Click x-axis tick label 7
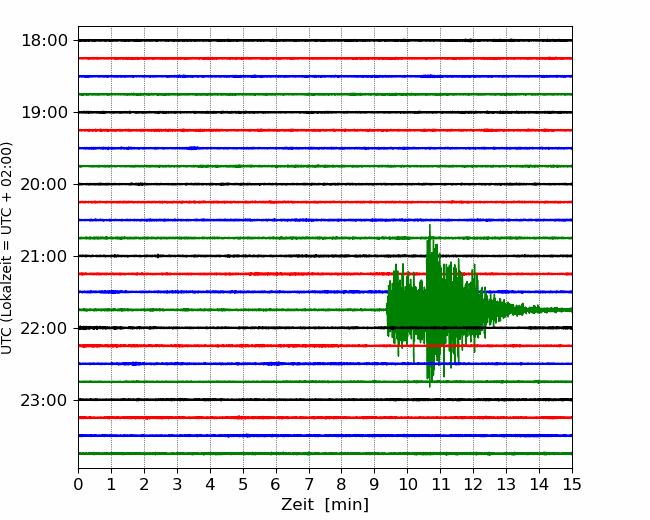The image size is (650, 520). (x=309, y=484)
